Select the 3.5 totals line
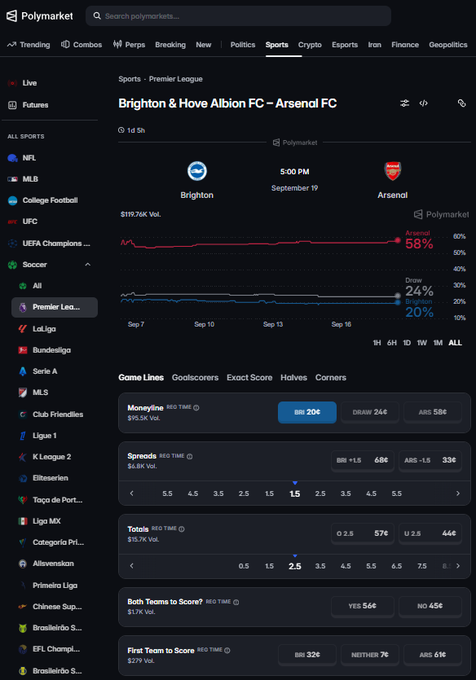Viewport: 476px width, 680px height. [x=320, y=566]
